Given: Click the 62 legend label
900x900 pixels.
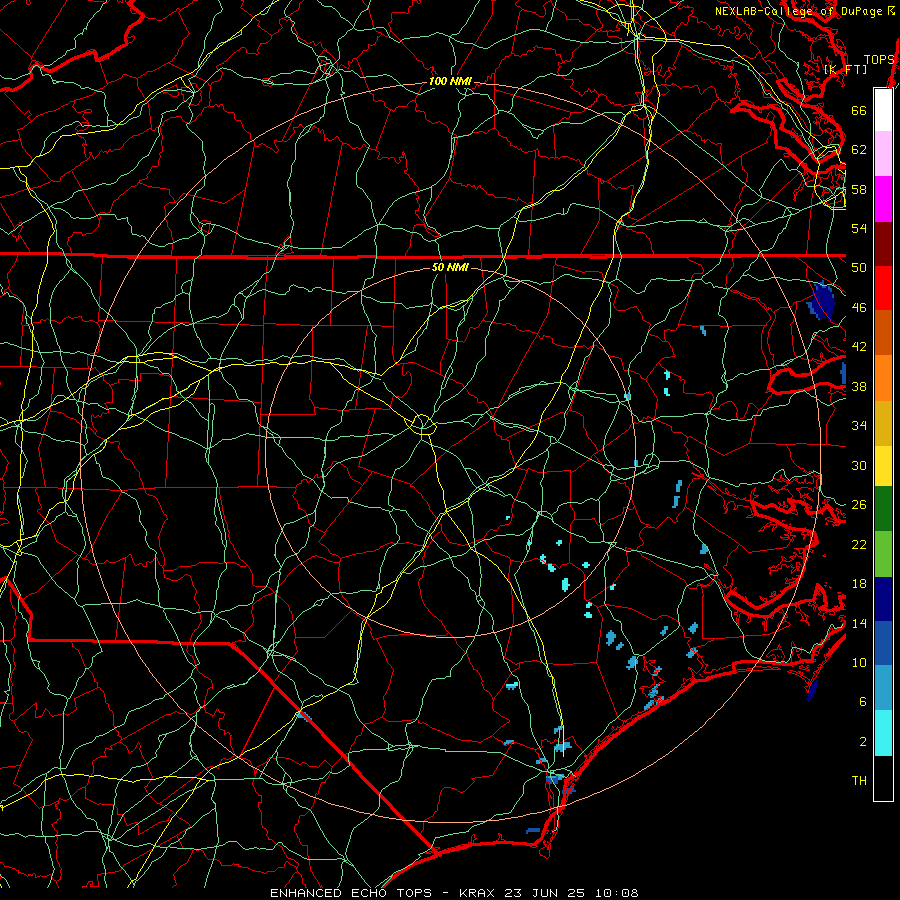Looking at the screenshot, I should pos(859,150).
